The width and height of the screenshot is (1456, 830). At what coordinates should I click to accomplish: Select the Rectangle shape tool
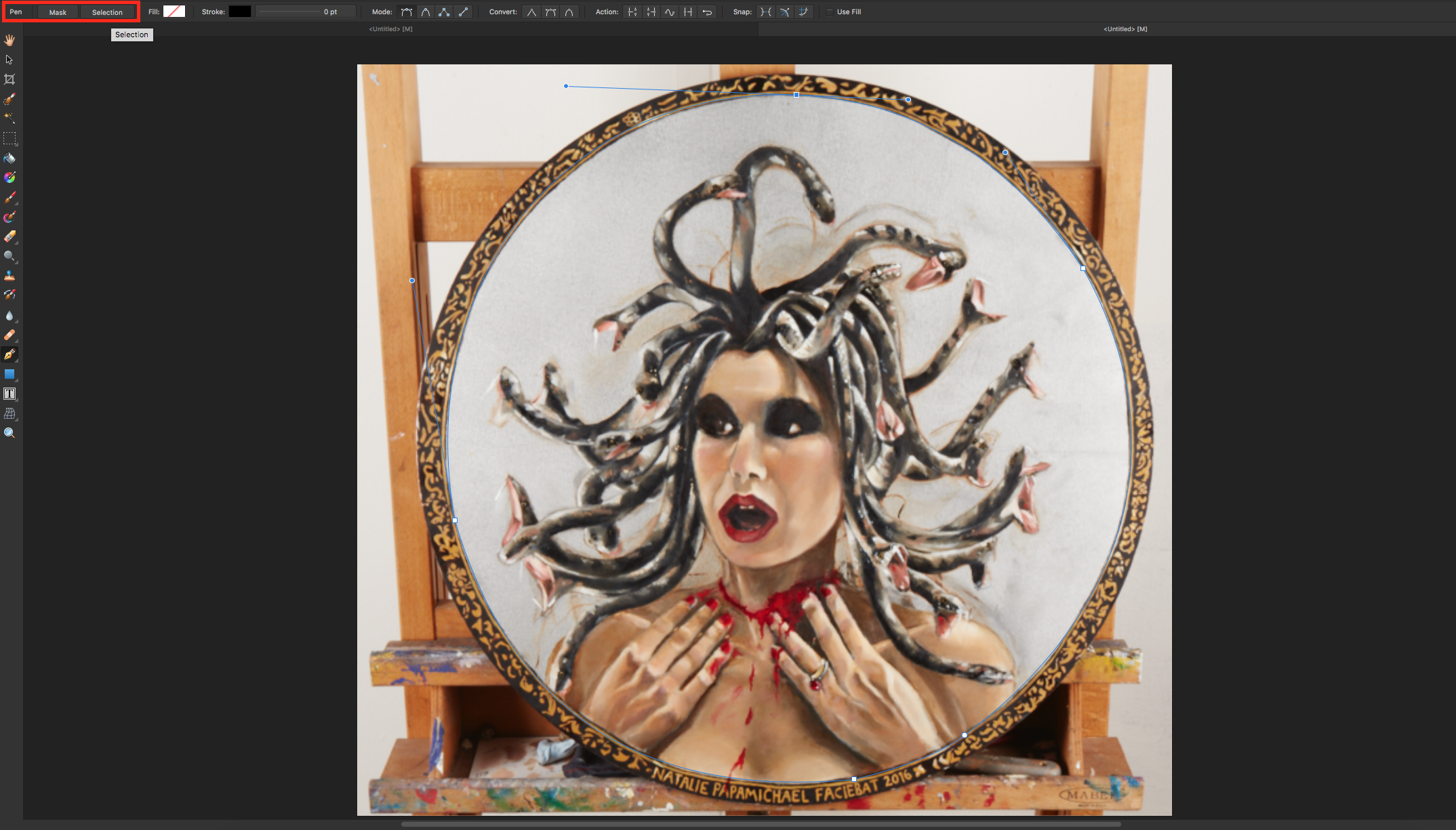[9, 374]
